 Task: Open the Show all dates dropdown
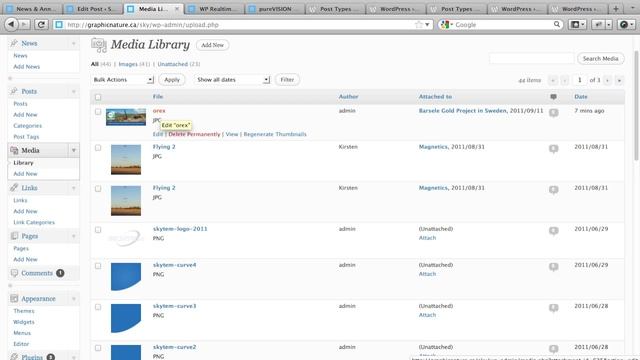pyautogui.click(x=232, y=80)
